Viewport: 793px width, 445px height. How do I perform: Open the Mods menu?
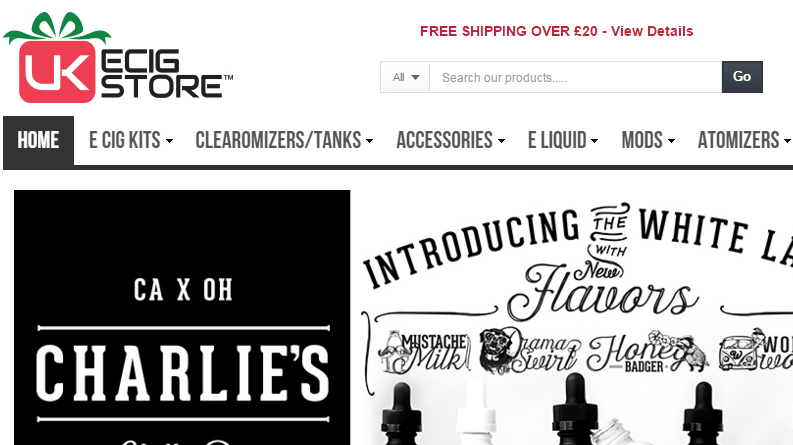(x=648, y=141)
